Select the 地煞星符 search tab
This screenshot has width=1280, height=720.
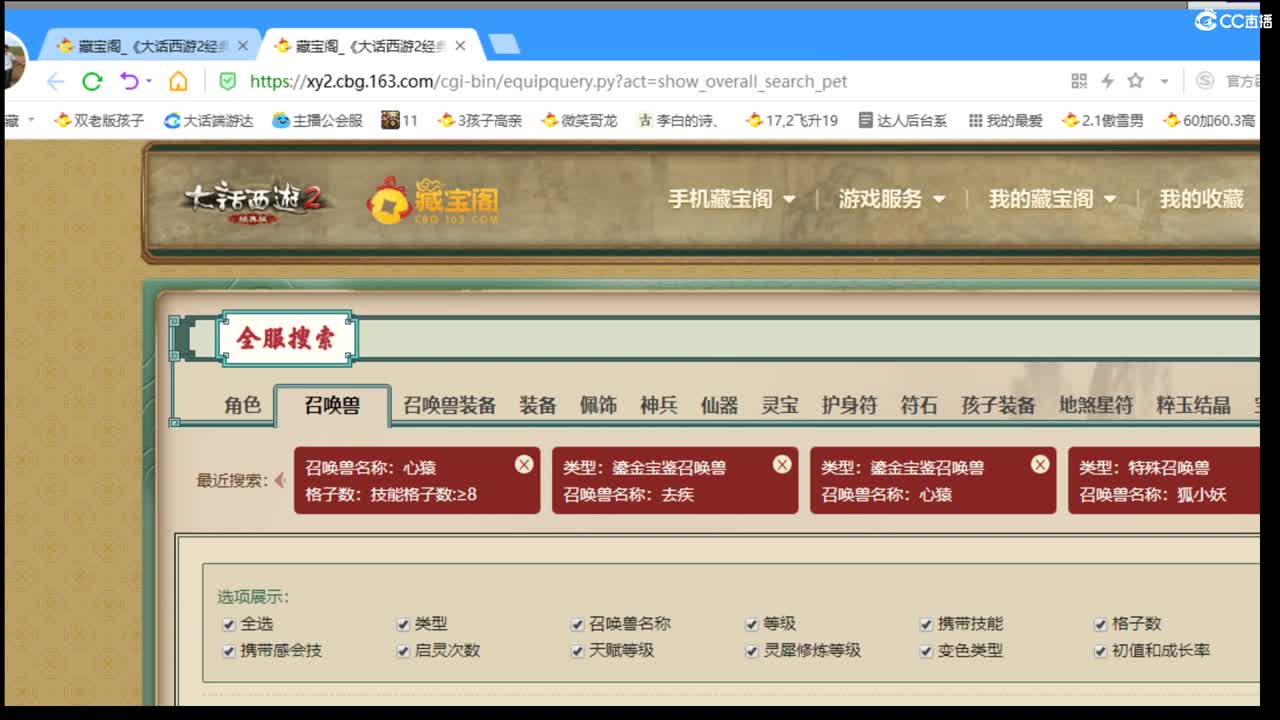[1096, 405]
